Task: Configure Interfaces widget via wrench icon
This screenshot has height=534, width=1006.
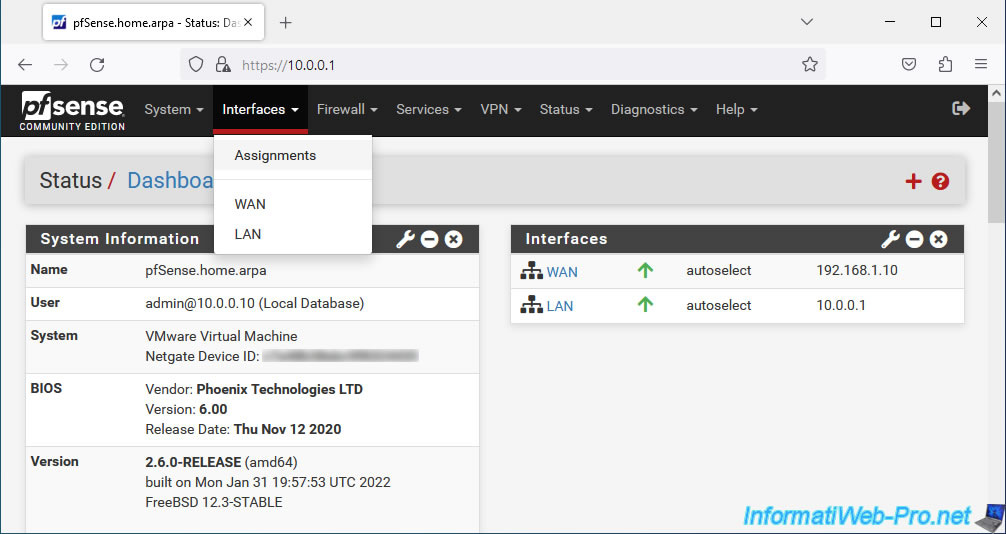Action: pos(890,239)
